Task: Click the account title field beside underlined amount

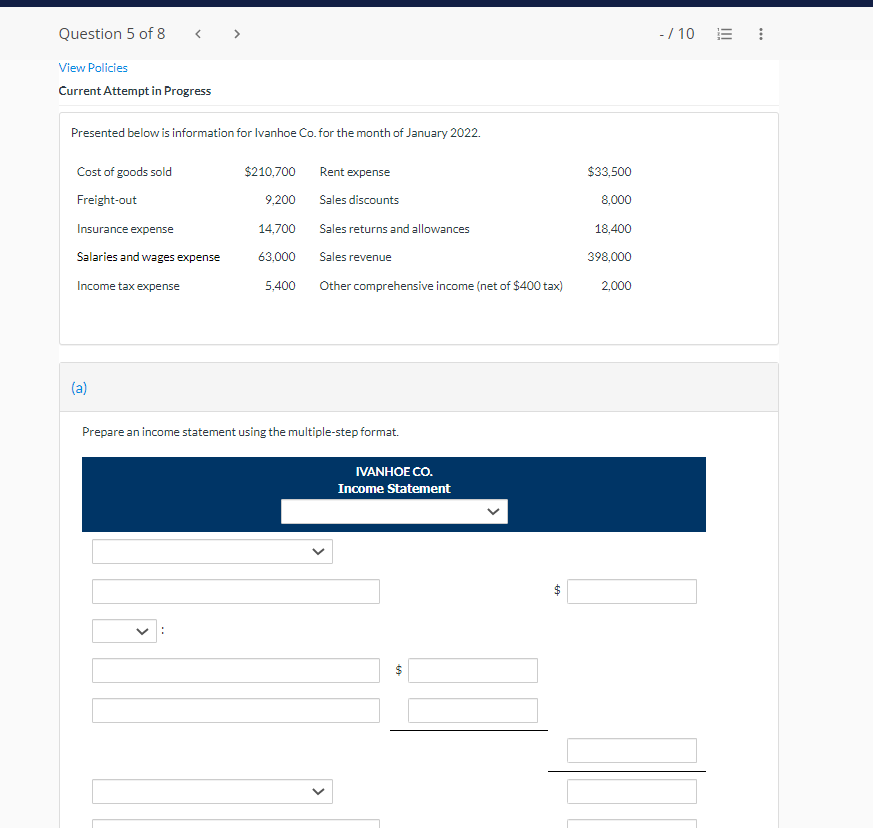Action: [x=236, y=711]
